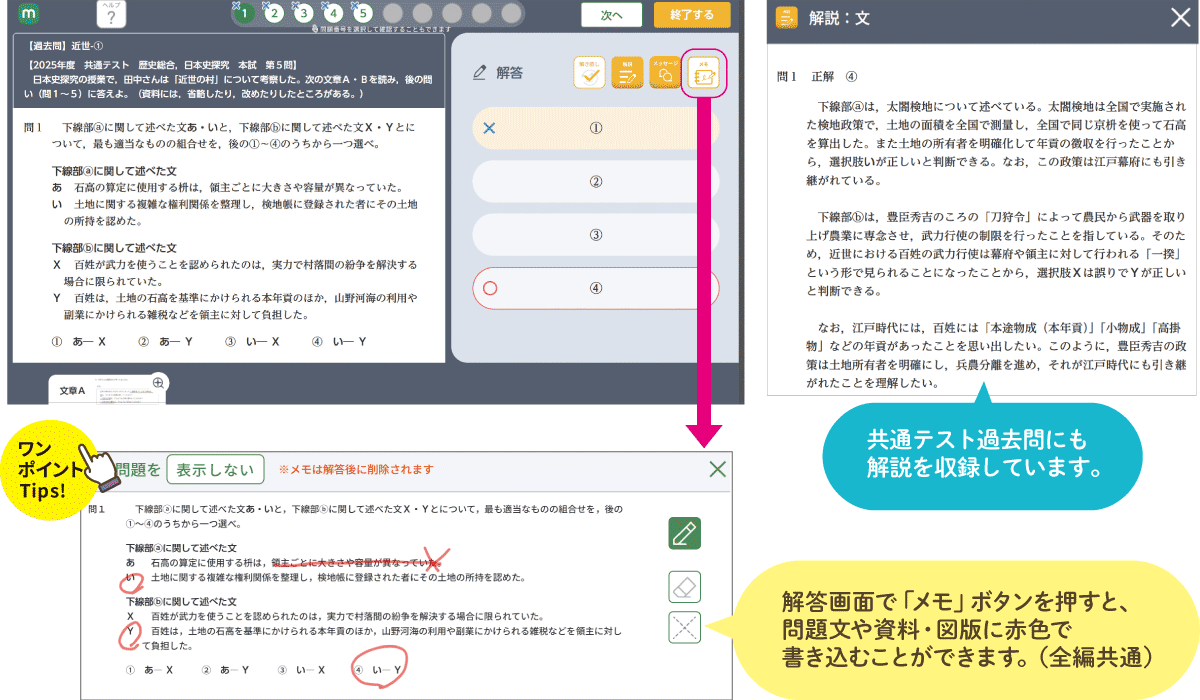Close the memo window with green X

(717, 469)
